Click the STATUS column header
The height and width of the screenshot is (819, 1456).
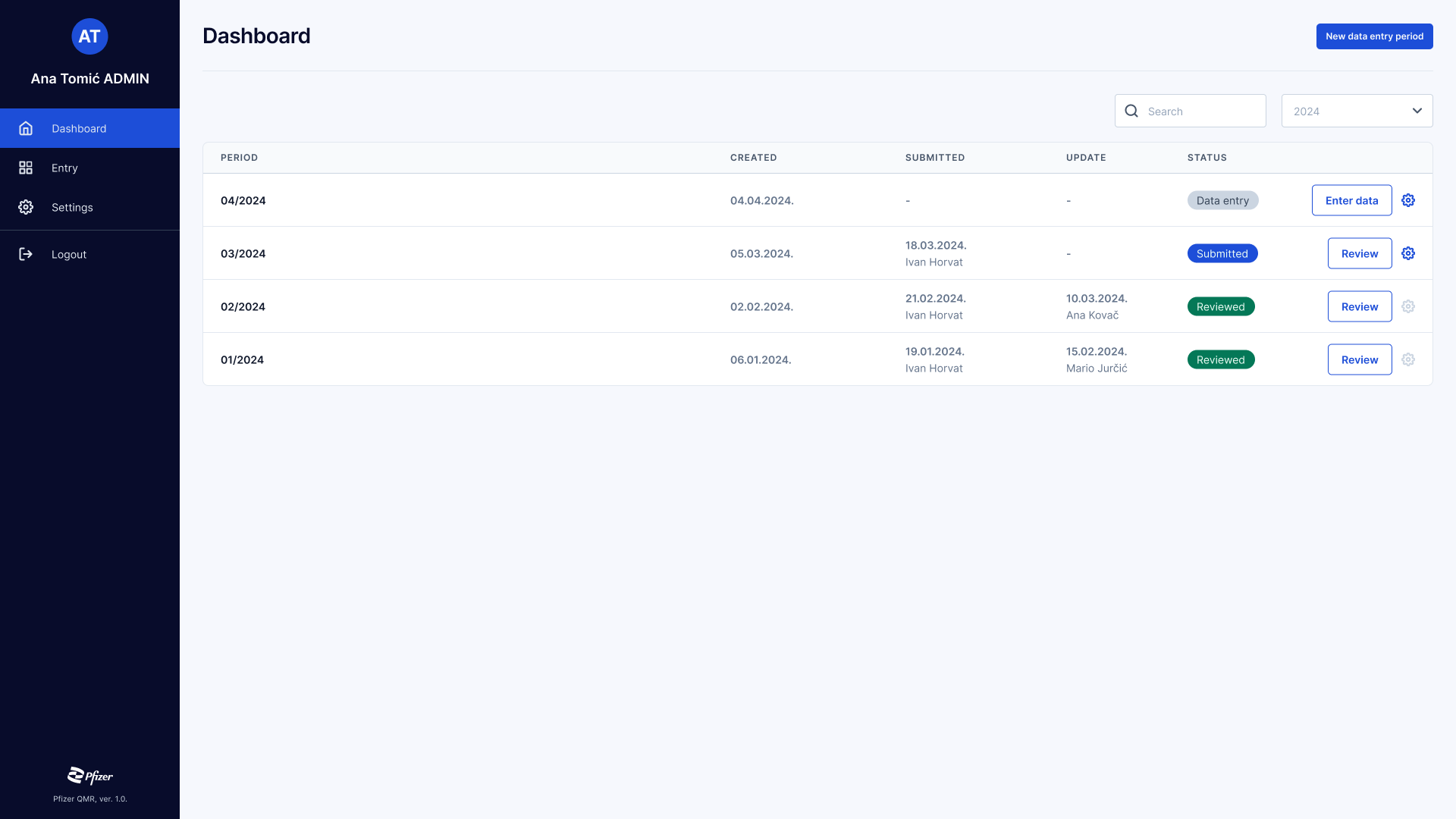coord(1207,158)
